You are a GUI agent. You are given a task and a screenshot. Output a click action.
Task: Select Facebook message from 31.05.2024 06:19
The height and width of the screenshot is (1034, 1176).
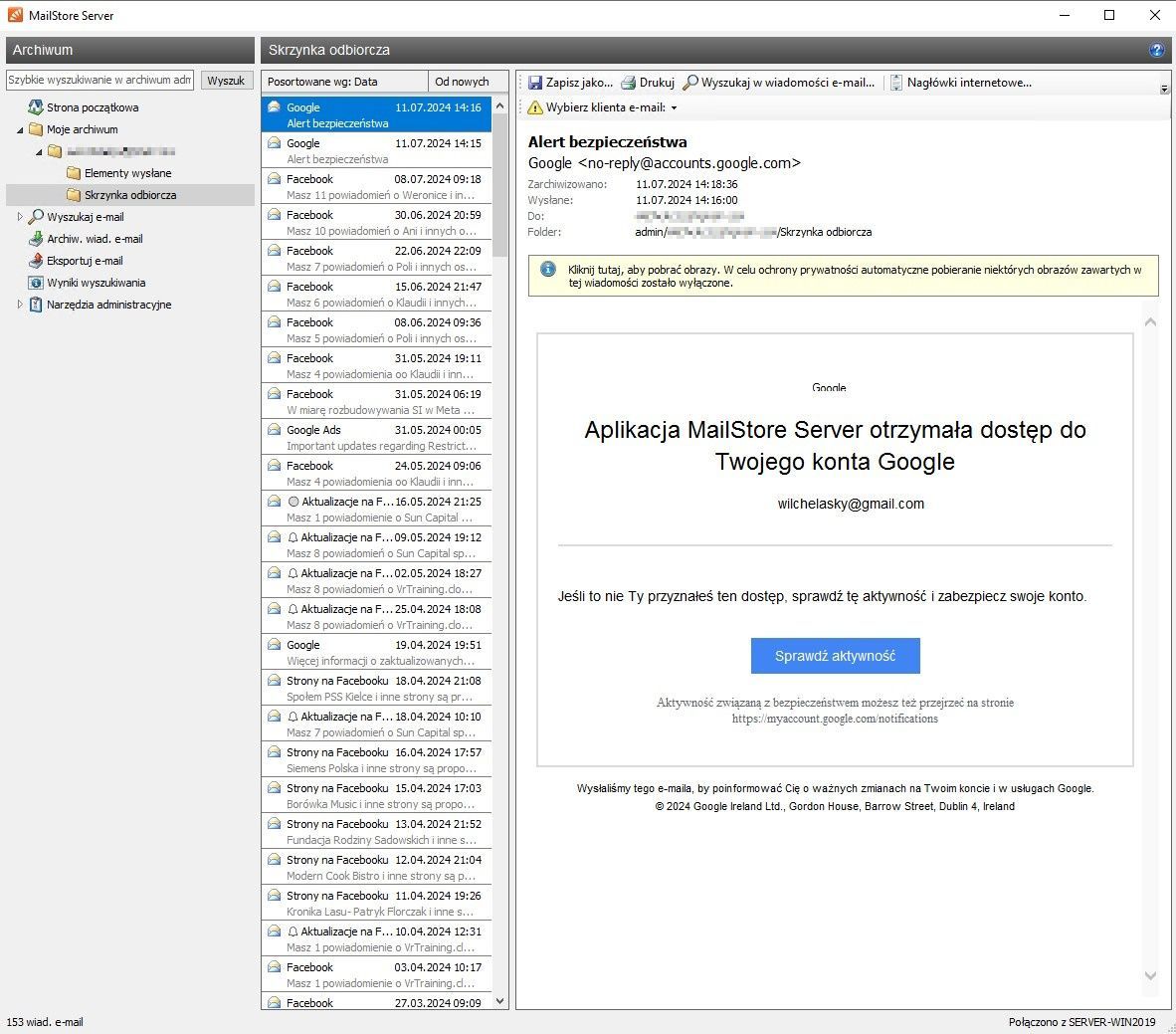tap(376, 401)
